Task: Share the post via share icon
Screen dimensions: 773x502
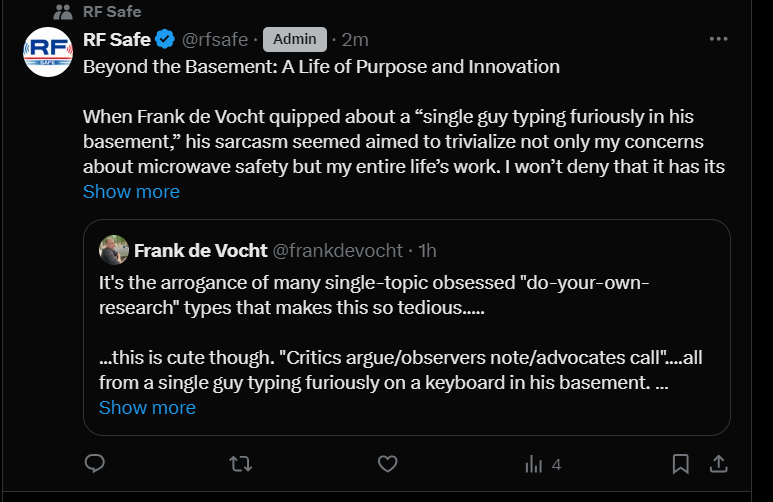Action: [718, 464]
